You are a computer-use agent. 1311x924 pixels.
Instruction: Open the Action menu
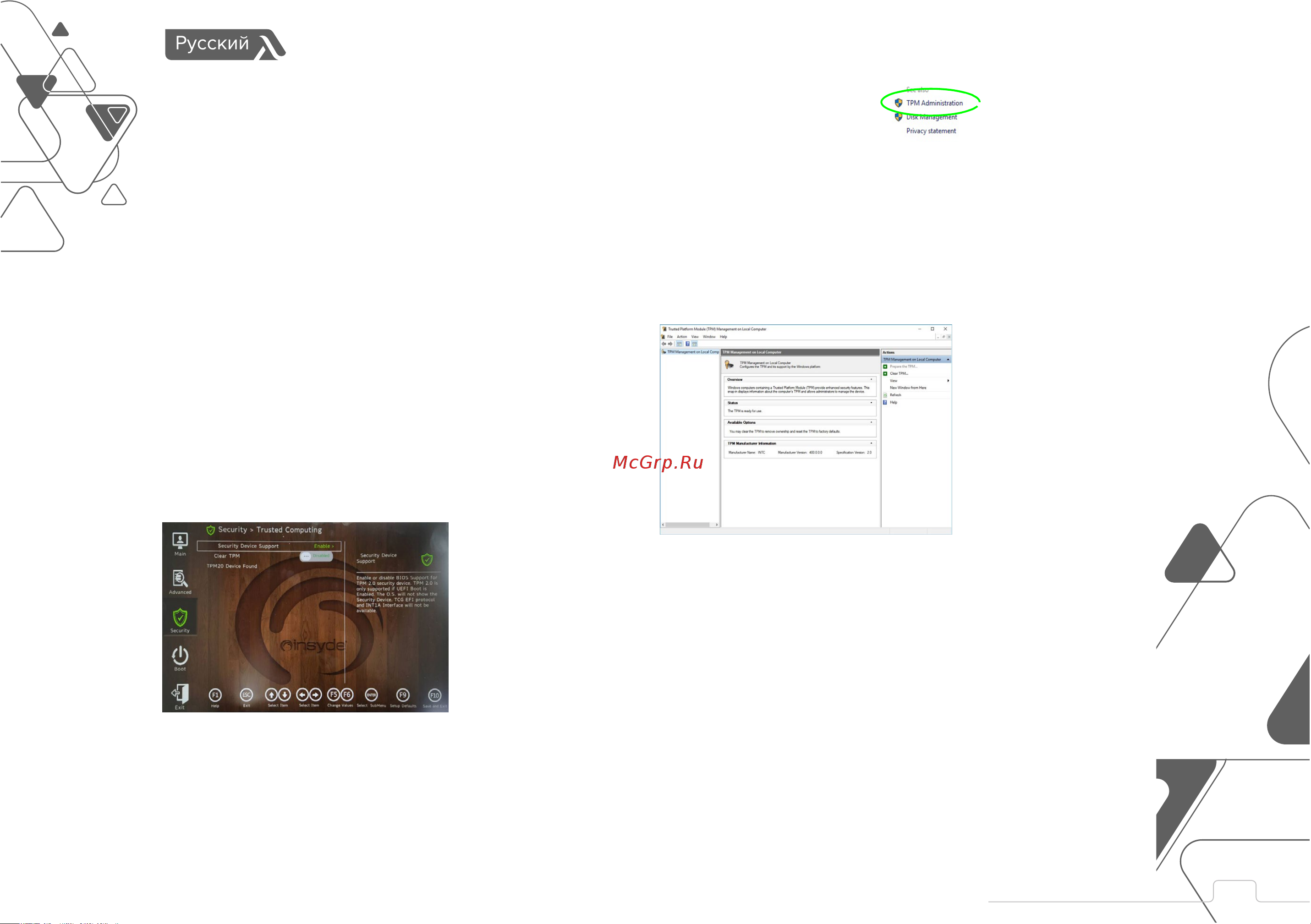682,337
